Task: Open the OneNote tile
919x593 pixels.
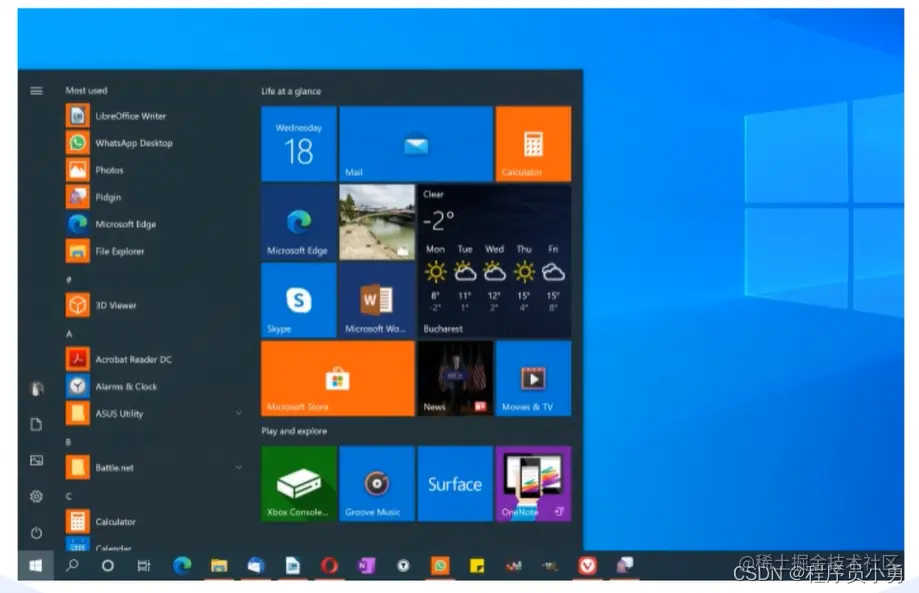Action: click(533, 483)
